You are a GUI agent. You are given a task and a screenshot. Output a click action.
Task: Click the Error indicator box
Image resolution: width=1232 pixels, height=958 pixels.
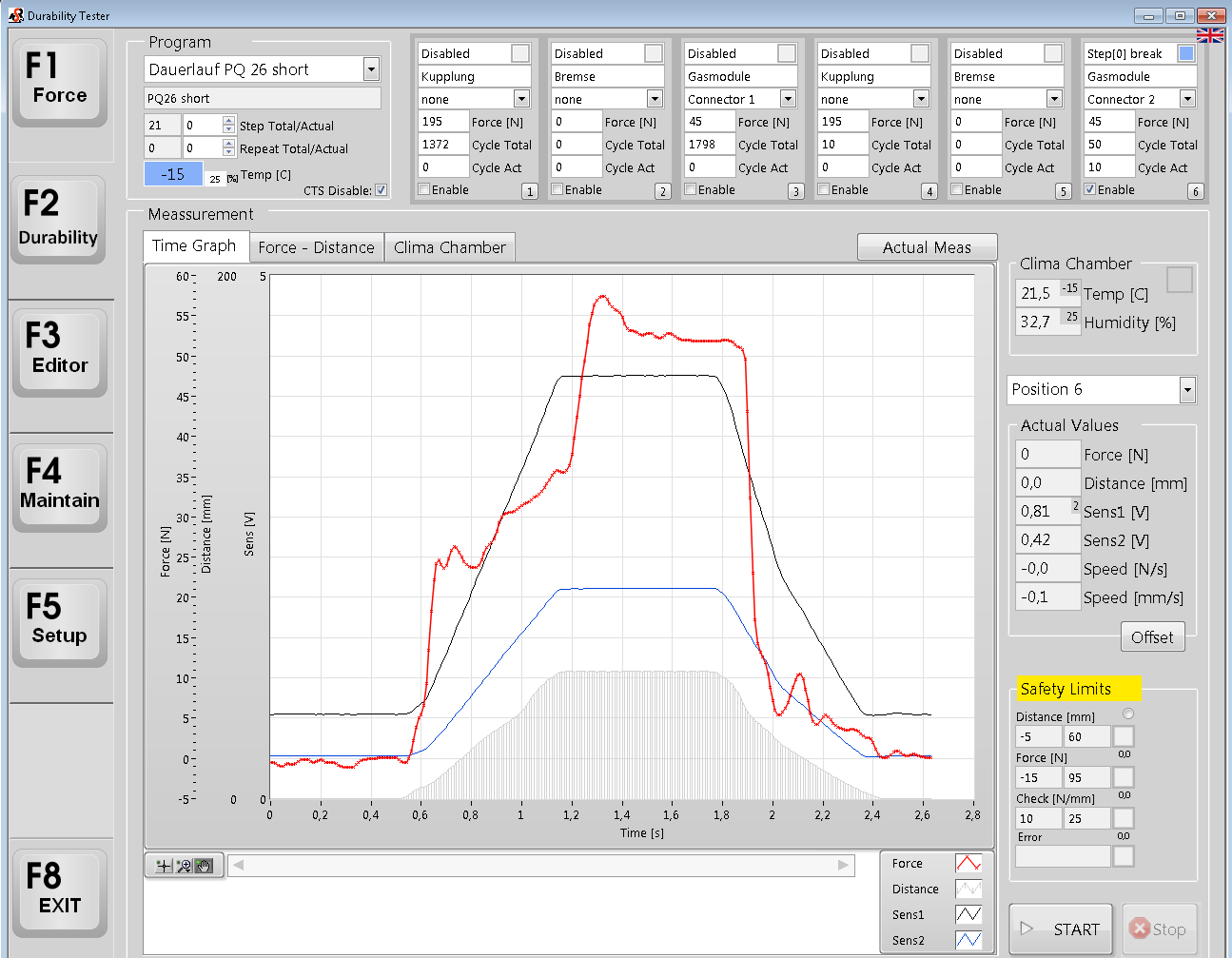[1124, 856]
